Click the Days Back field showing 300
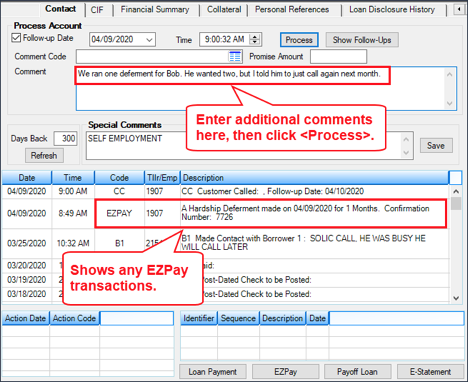The image size is (468, 382). [66, 138]
